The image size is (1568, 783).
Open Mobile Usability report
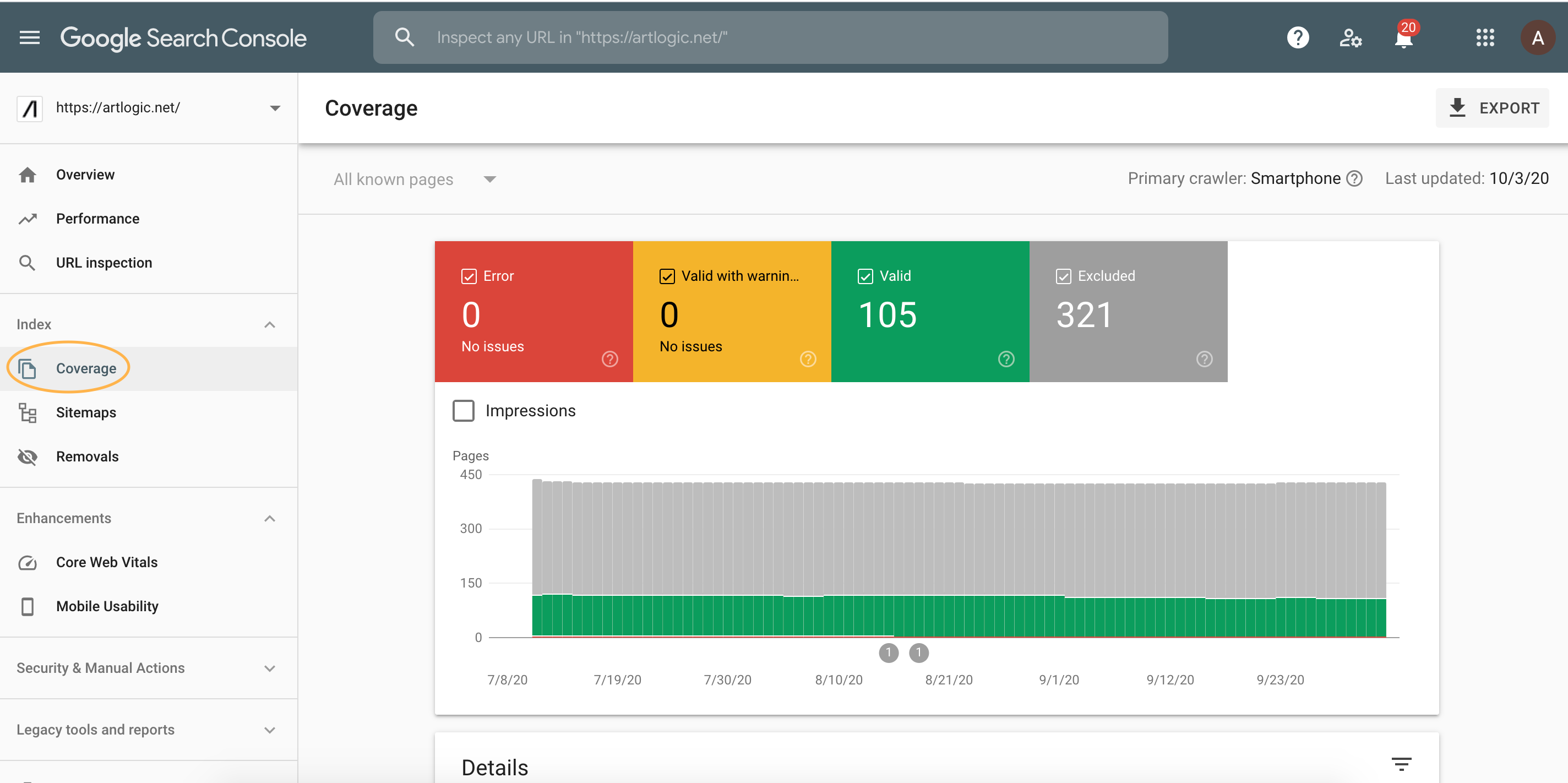[x=149, y=606]
